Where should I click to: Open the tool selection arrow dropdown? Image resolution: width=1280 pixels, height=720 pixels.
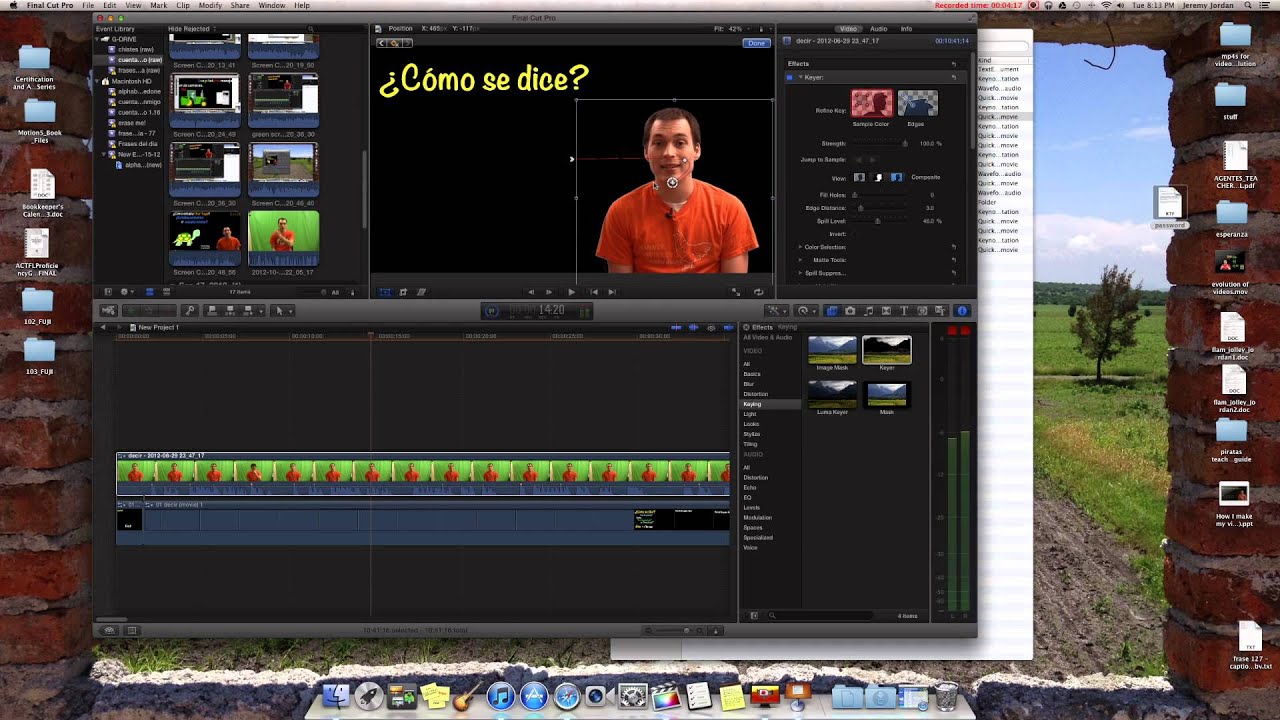click(x=282, y=311)
